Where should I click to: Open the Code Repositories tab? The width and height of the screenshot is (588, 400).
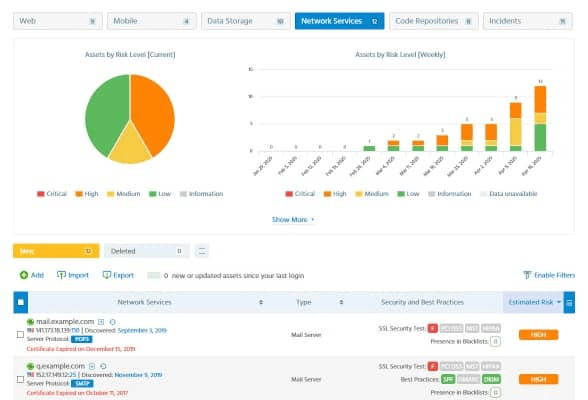coord(434,21)
